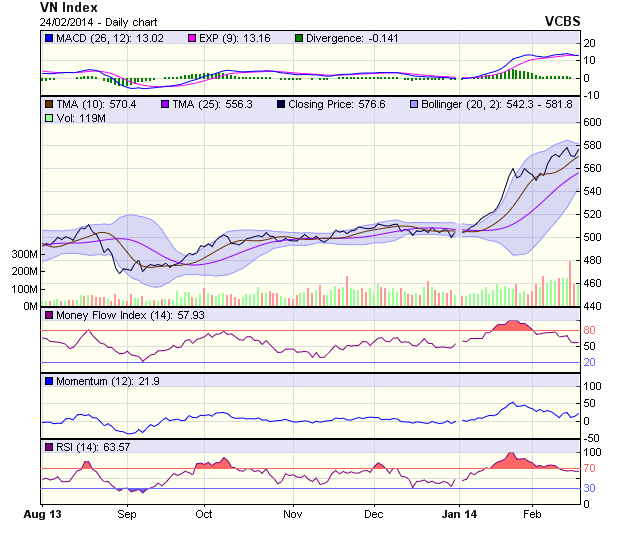This screenshot has width=620, height=535.
Task: Click the Nov label on the time axis
Action: pos(292,515)
